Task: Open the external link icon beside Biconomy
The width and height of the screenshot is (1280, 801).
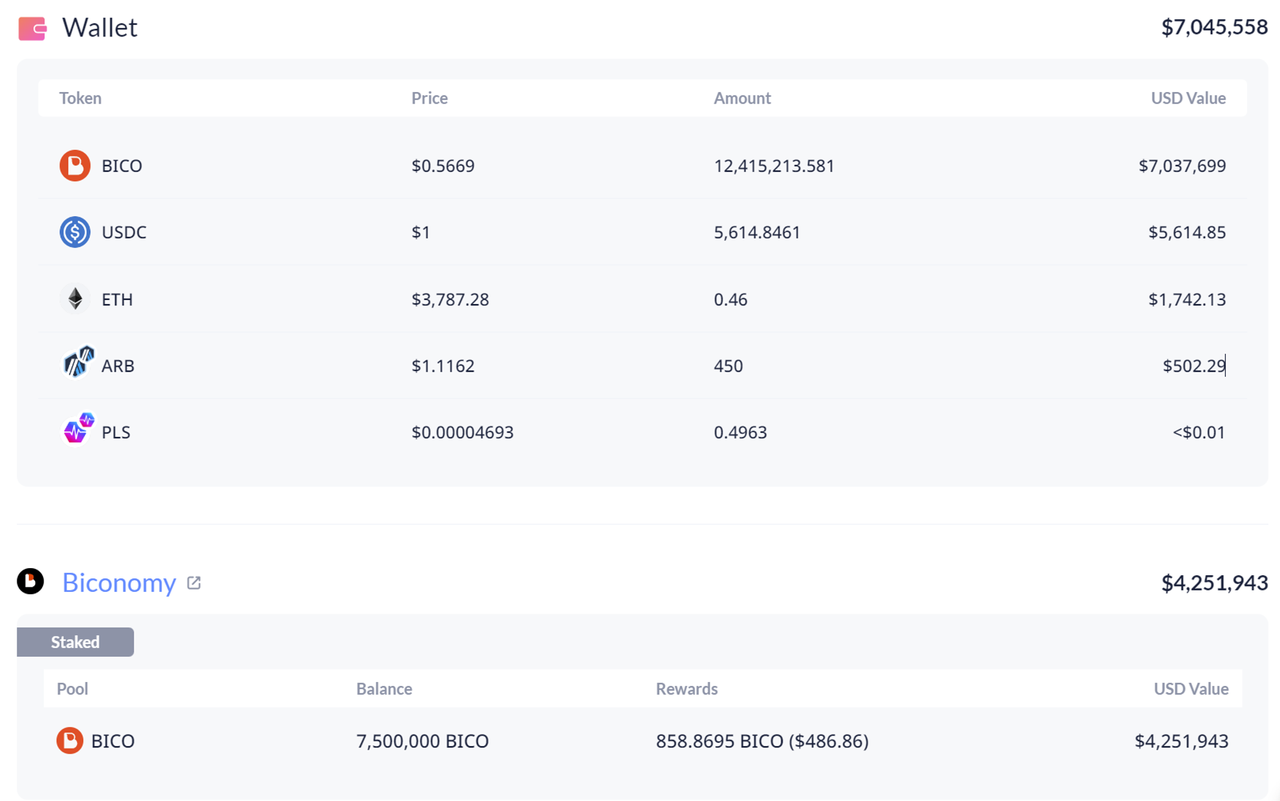Action: tap(194, 582)
